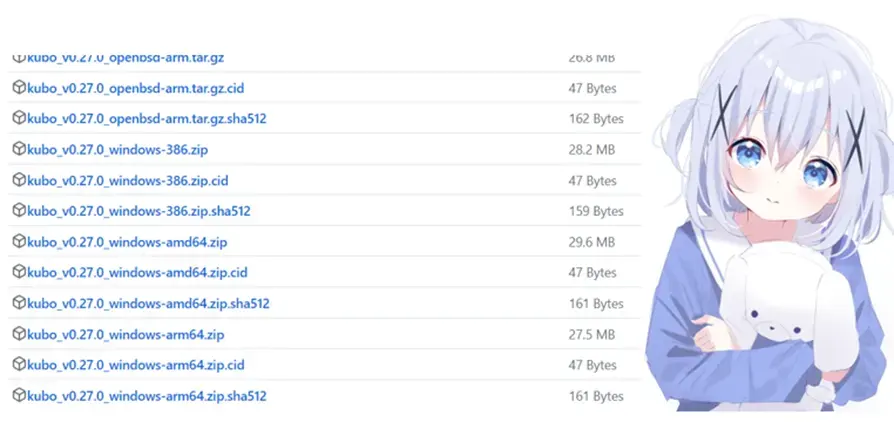Click the package icon beside kubo_v0.27.0_windows-amd64.zip
The width and height of the screenshot is (894, 422).
coord(19,242)
